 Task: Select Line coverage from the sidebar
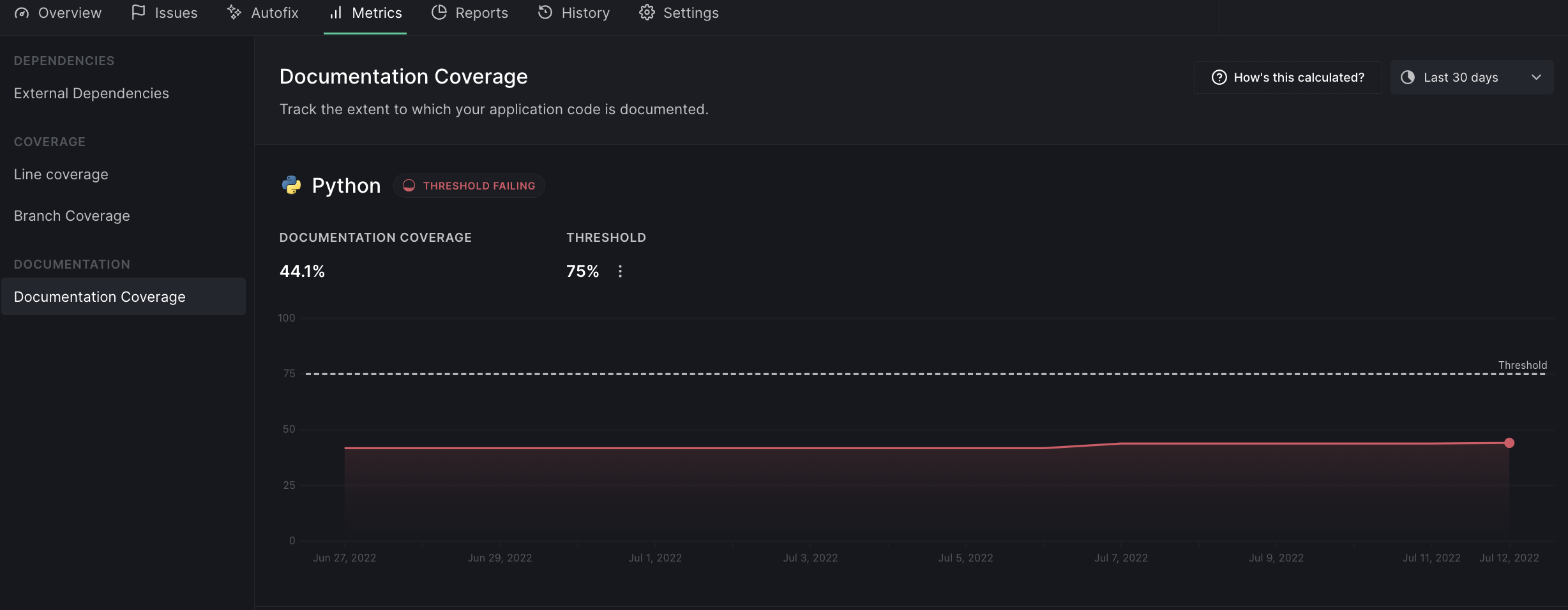[x=61, y=174]
